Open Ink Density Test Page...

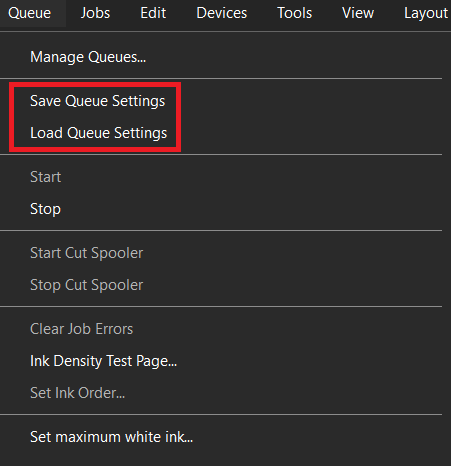221,361
